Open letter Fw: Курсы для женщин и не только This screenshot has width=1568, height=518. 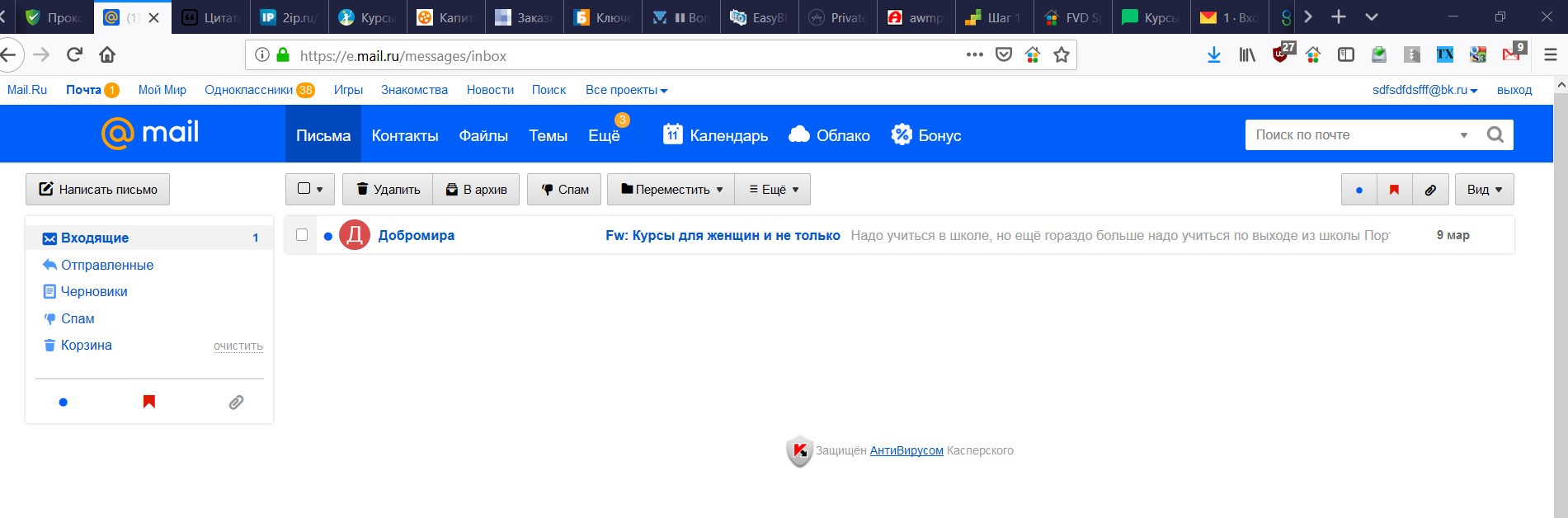point(723,235)
